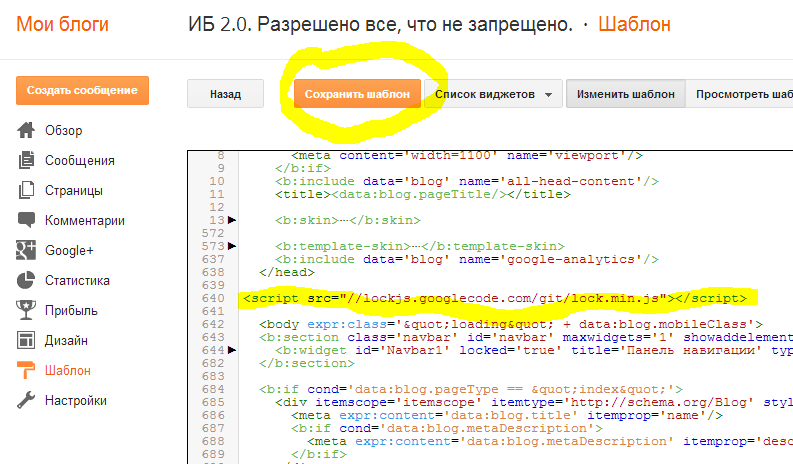Click the Обзор home icon

click(x=26, y=130)
